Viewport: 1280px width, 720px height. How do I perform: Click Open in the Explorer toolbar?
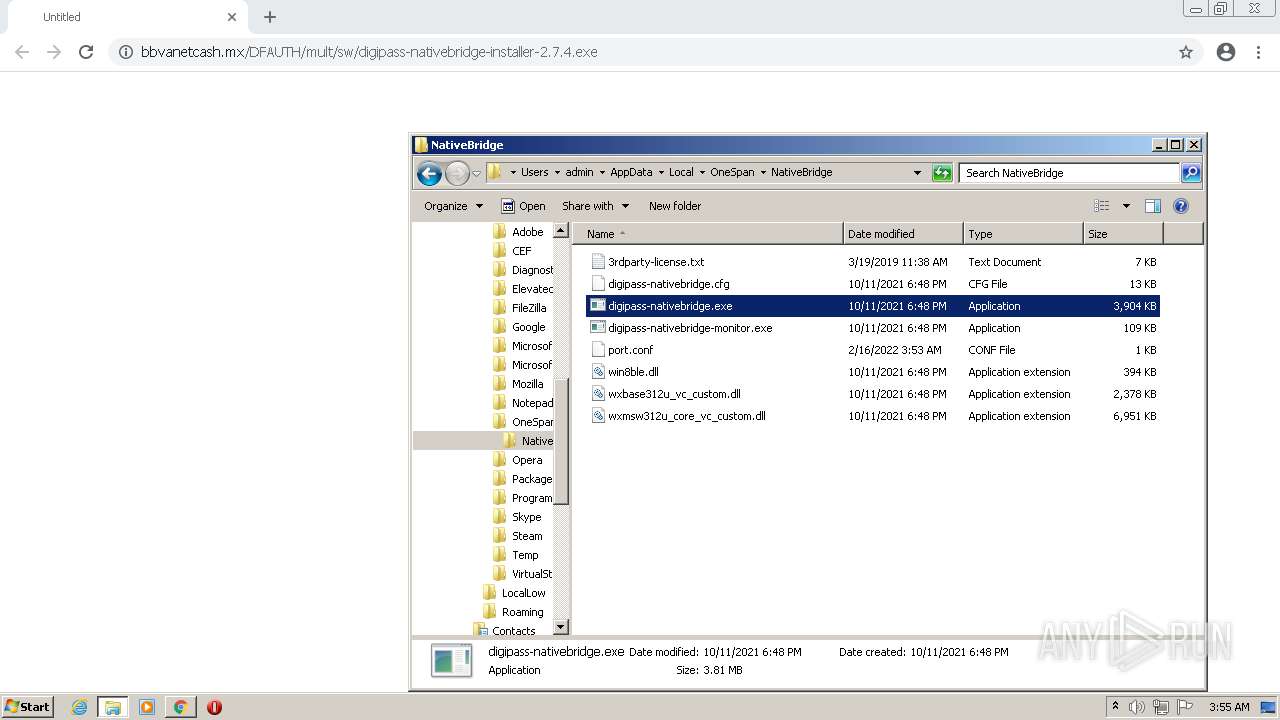[x=523, y=206]
